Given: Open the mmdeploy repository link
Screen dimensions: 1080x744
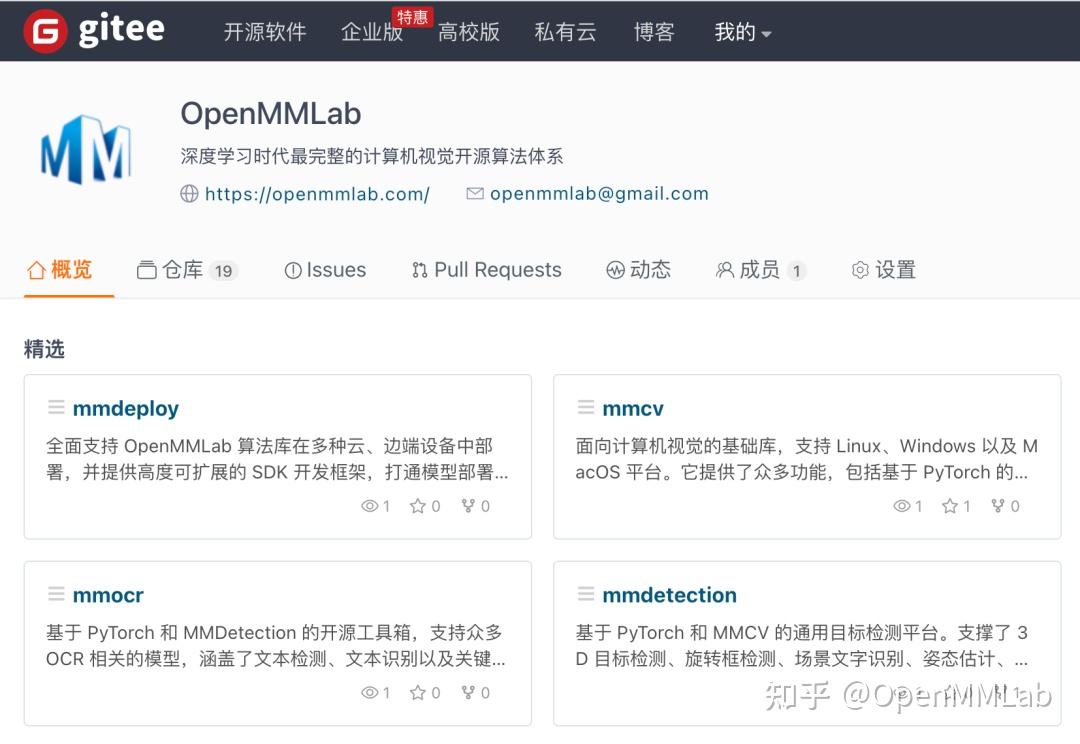Looking at the screenshot, I should [x=126, y=409].
